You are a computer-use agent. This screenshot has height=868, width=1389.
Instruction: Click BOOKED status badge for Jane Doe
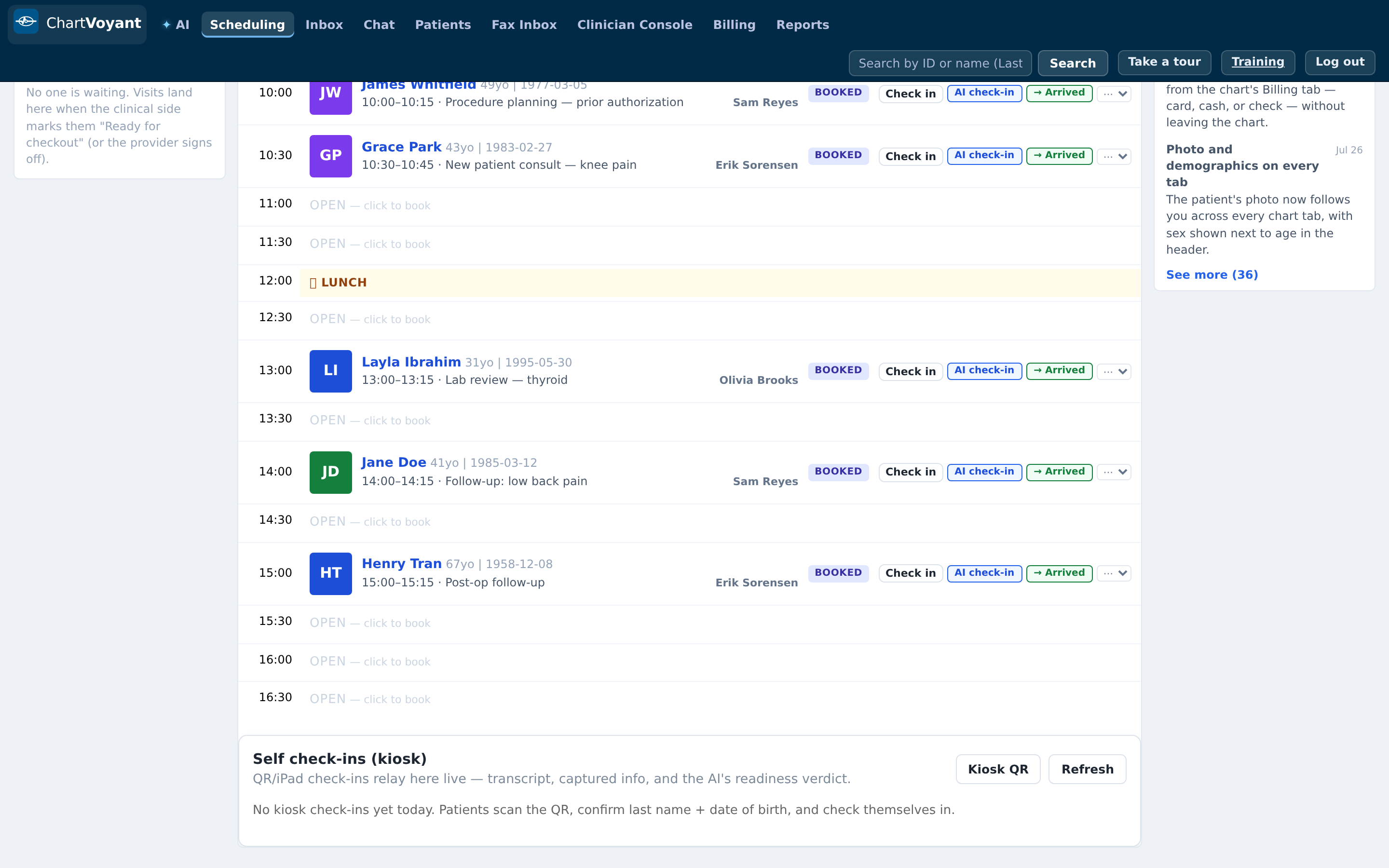click(838, 472)
